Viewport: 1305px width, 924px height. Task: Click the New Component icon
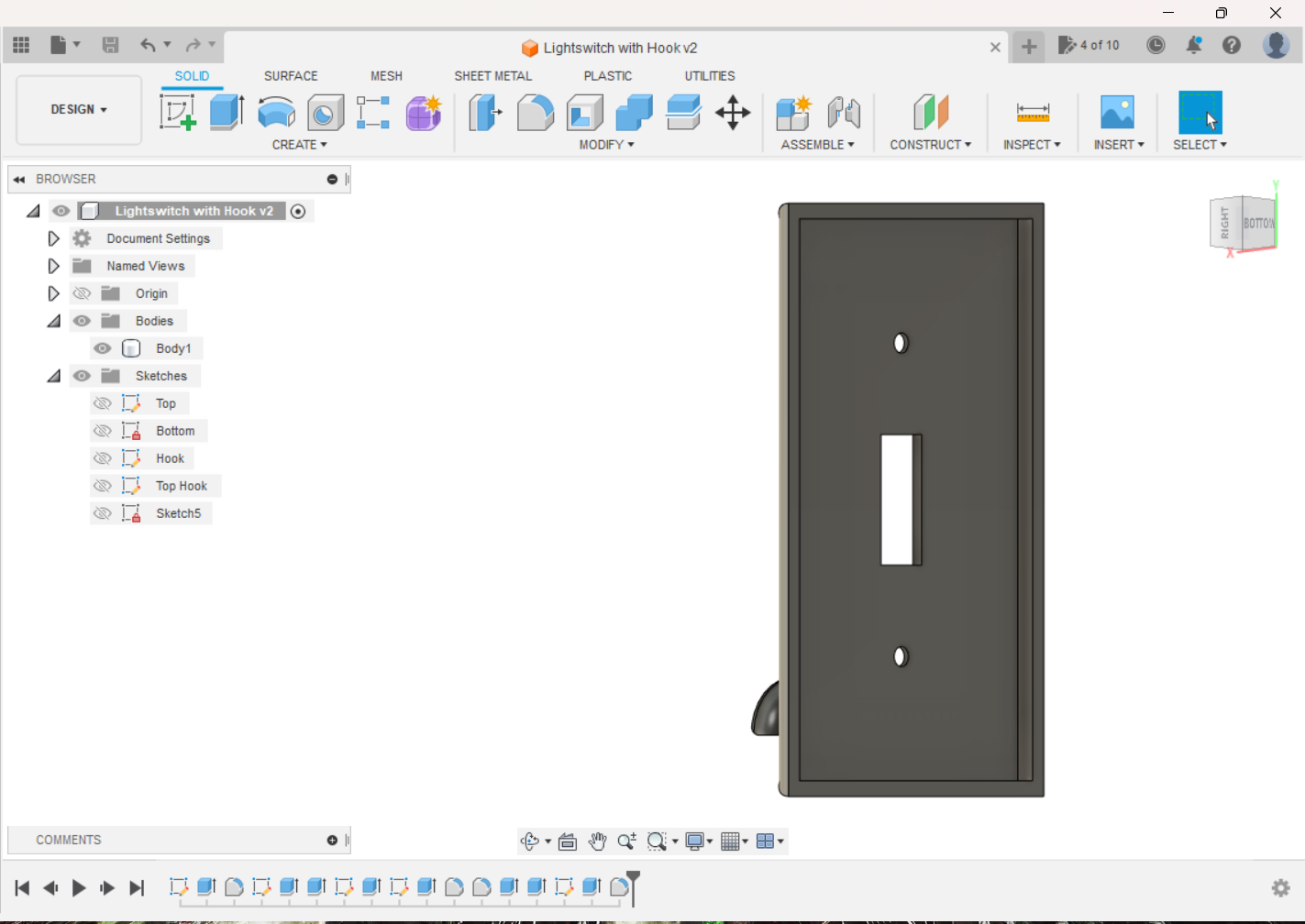pos(793,113)
